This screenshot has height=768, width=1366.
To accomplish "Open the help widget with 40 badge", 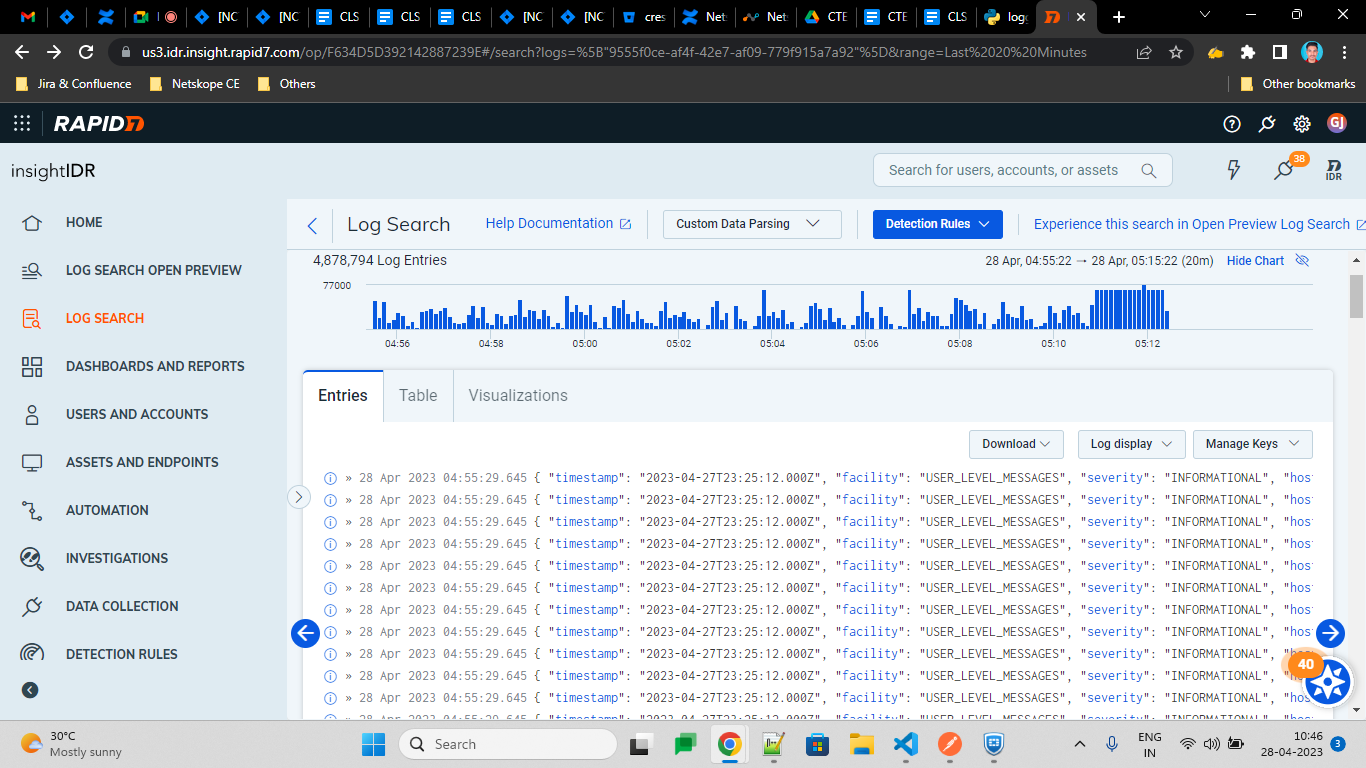I will (1328, 681).
